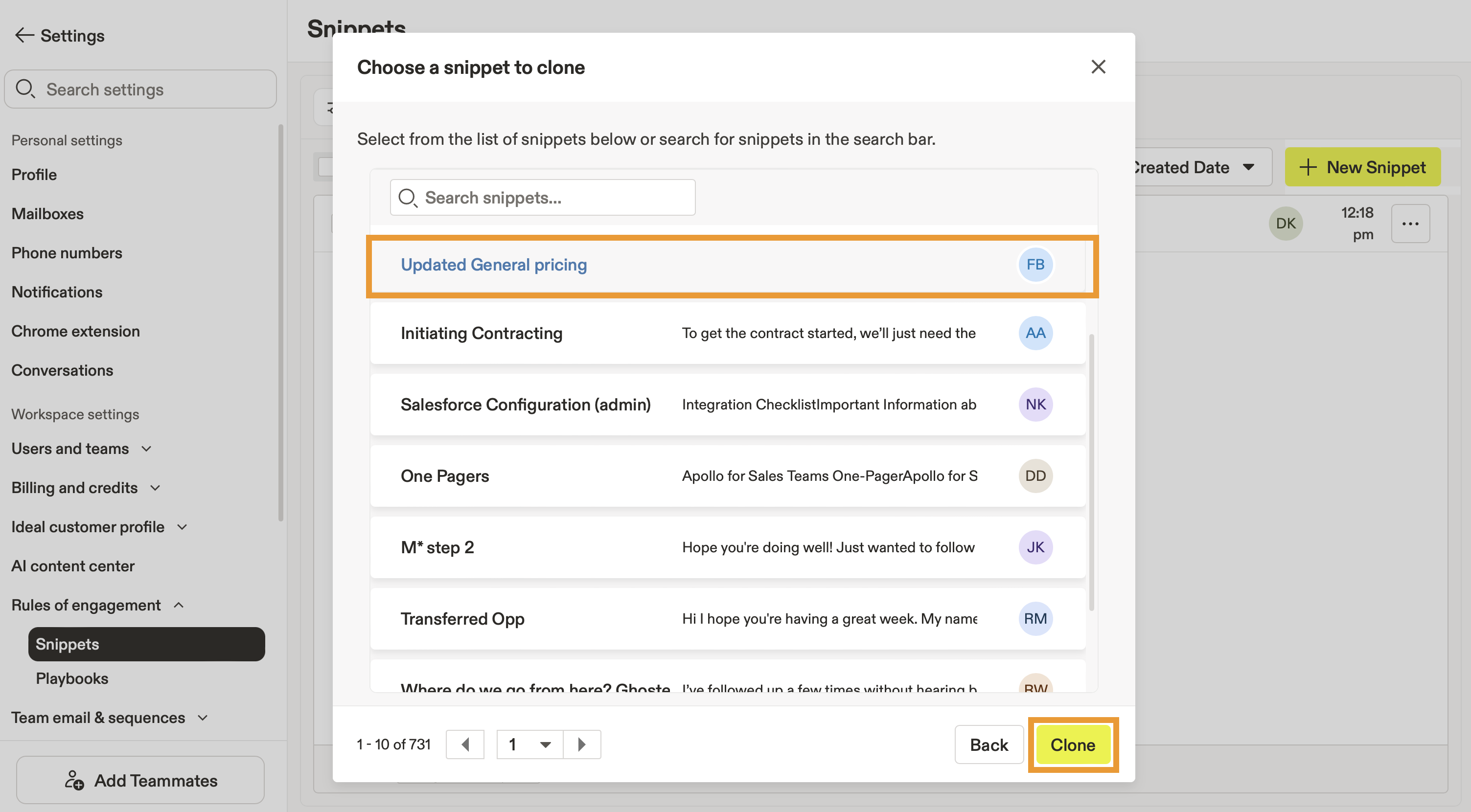Open the three-dot menu on snippet row
The width and height of the screenshot is (1471, 812).
point(1410,224)
